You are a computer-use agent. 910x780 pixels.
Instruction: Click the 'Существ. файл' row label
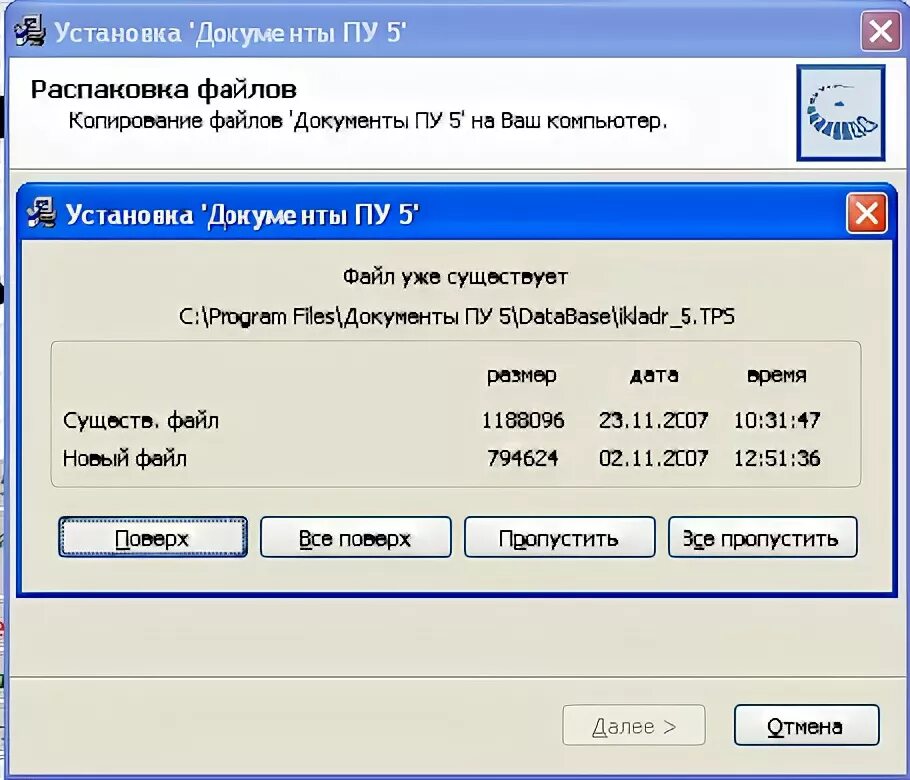click(x=141, y=420)
